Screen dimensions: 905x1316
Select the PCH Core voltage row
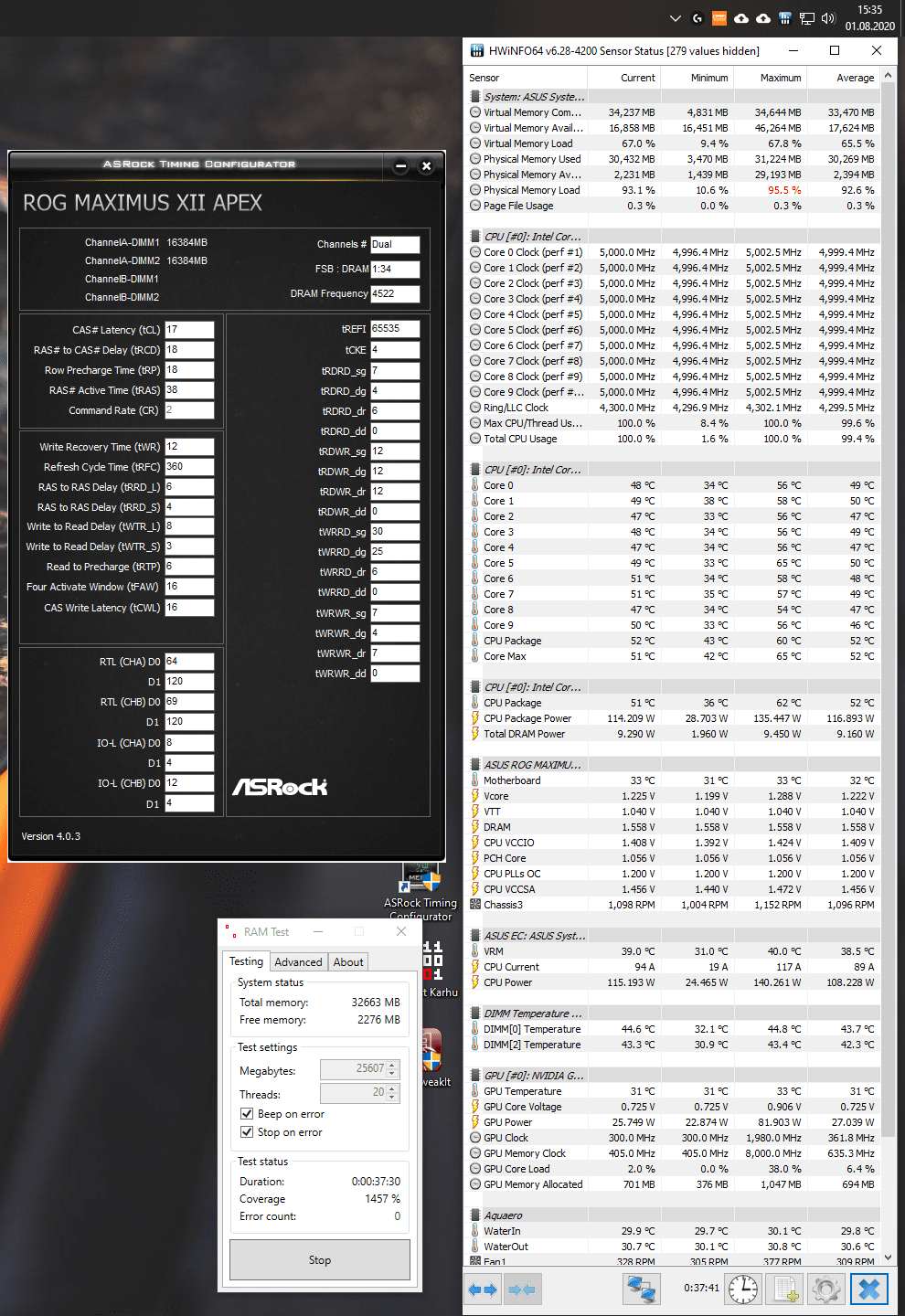pyautogui.click(x=673, y=858)
